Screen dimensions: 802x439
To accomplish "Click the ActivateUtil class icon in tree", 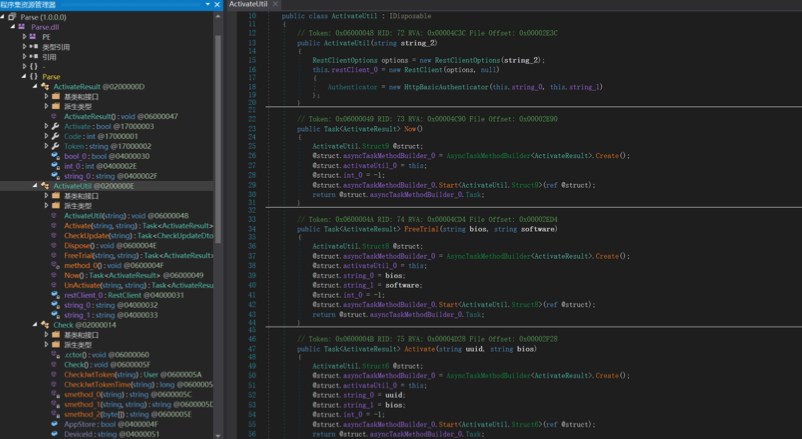I will [x=45, y=186].
